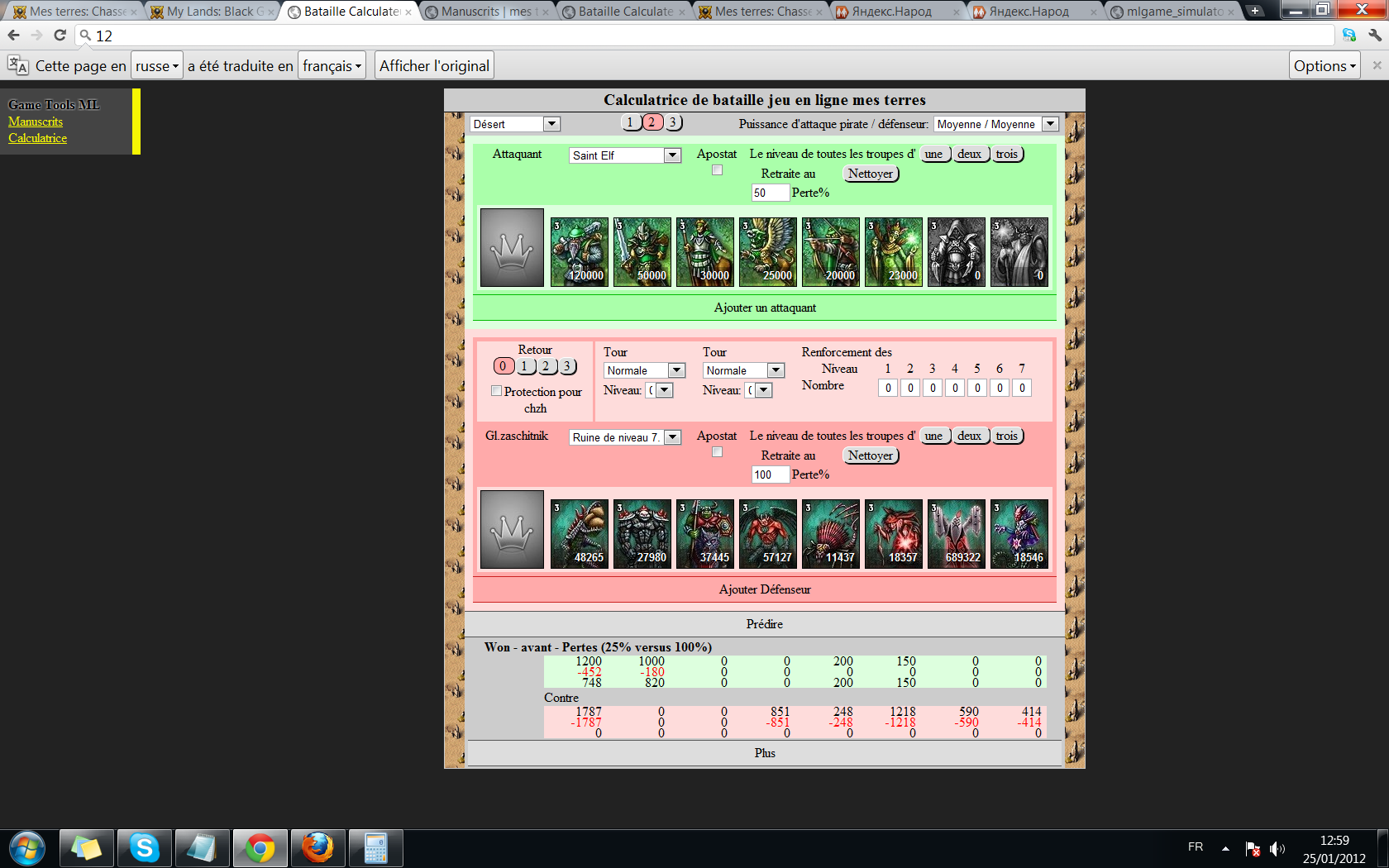Toggle the Protection pour chzh checkbox
Viewport: 1389px width, 868px height.
click(496, 391)
